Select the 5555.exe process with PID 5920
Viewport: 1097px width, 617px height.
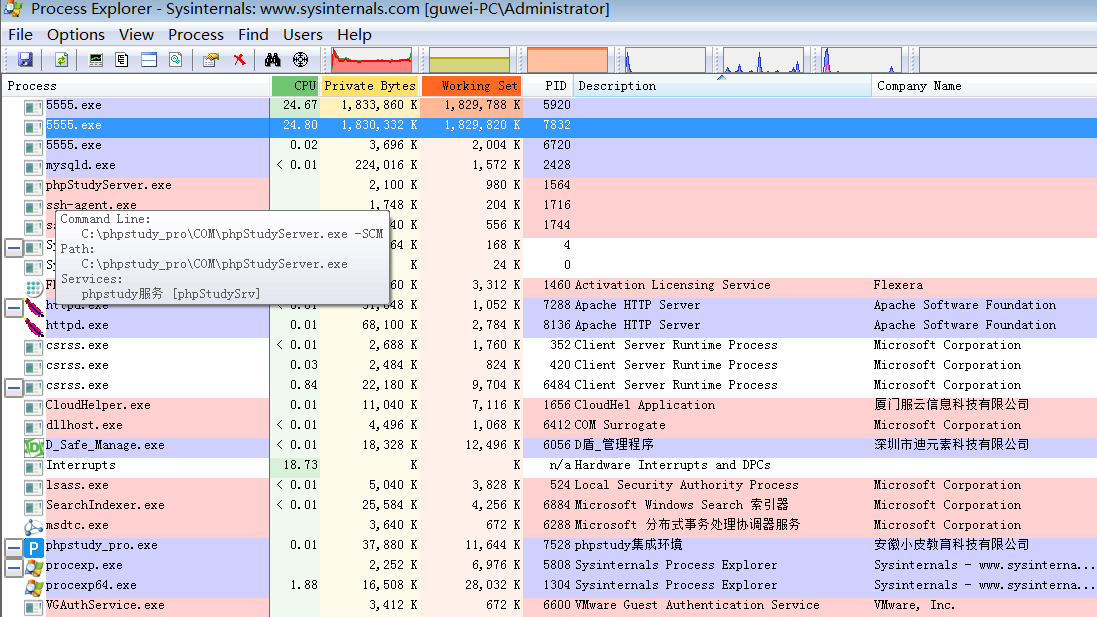click(548, 106)
